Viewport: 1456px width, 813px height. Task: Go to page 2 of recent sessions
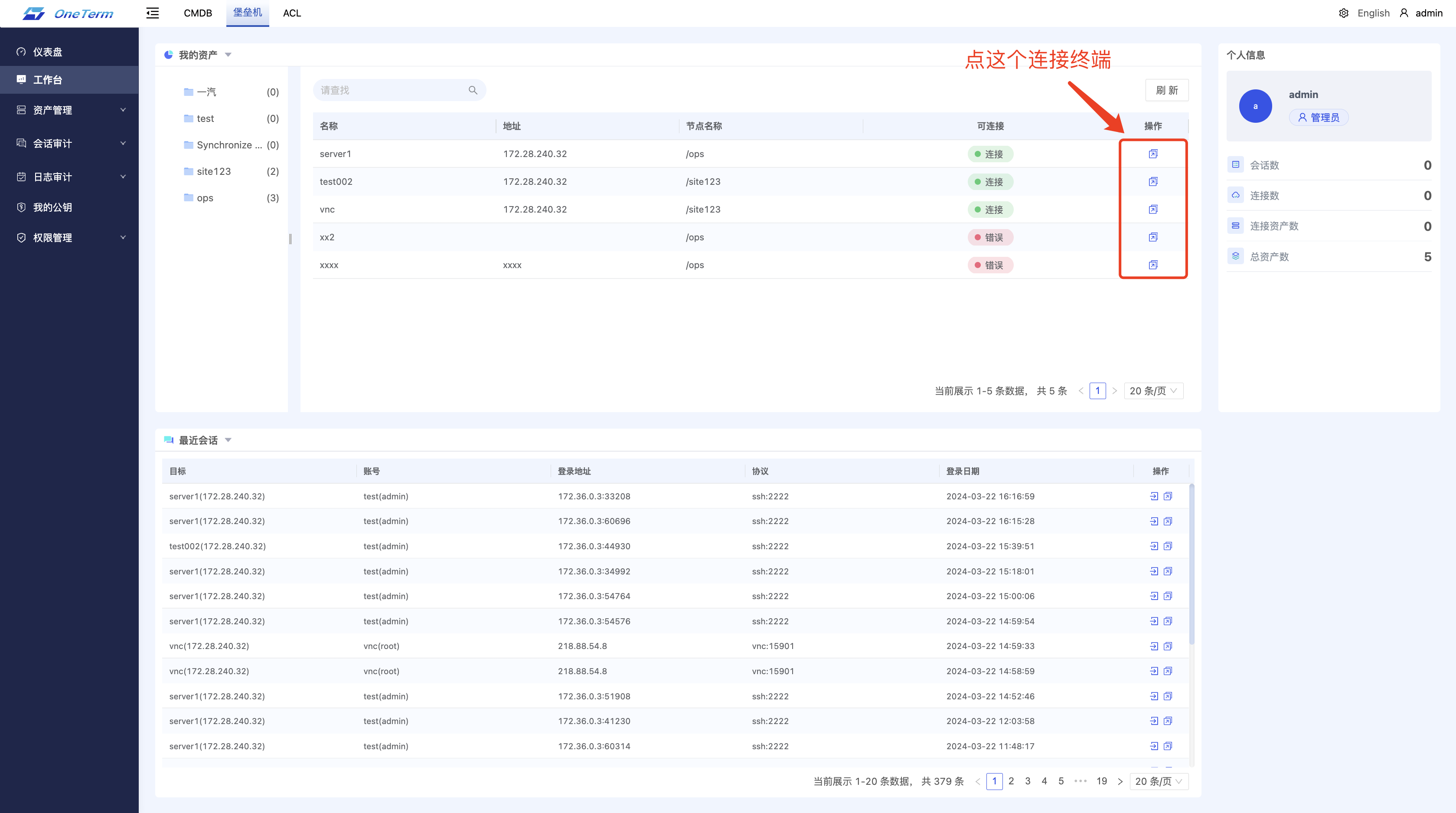coord(1011,781)
